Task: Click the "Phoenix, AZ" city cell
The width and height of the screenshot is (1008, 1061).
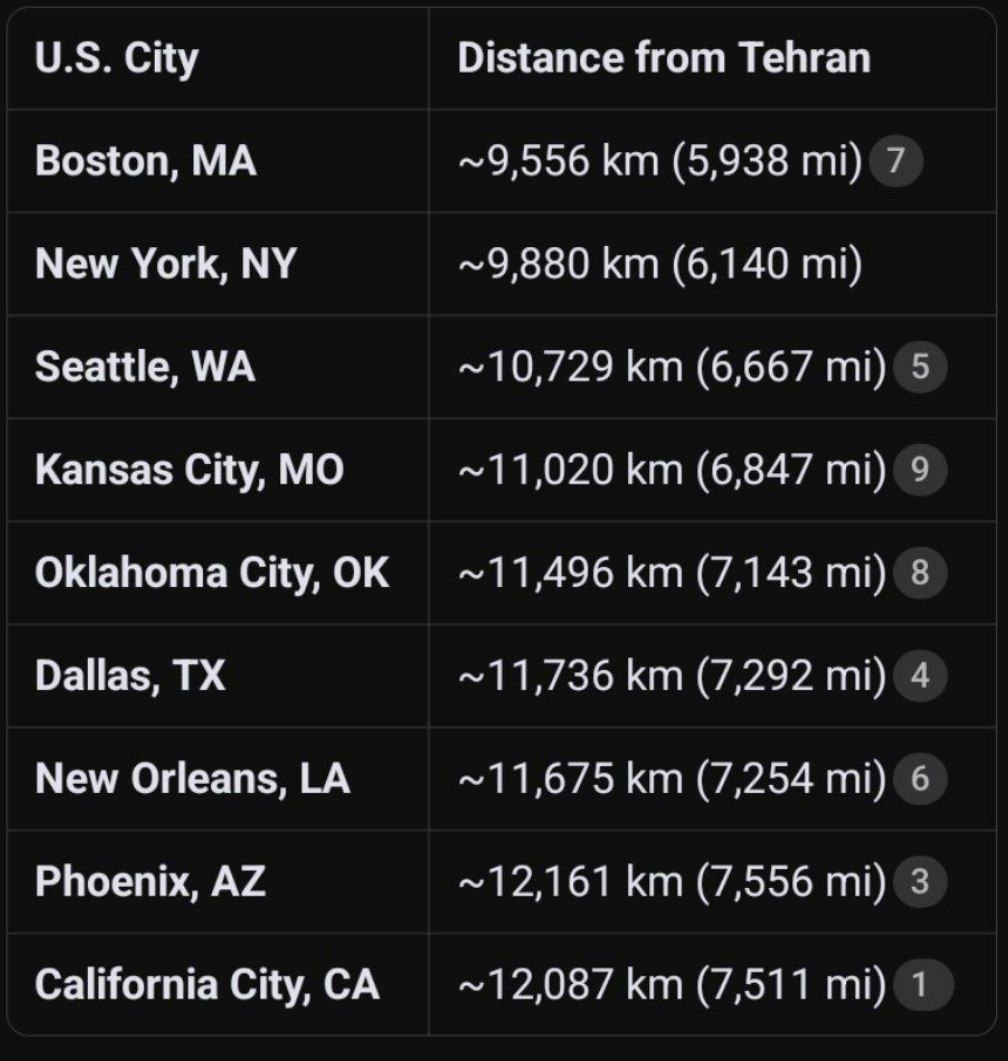Action: [x=150, y=883]
